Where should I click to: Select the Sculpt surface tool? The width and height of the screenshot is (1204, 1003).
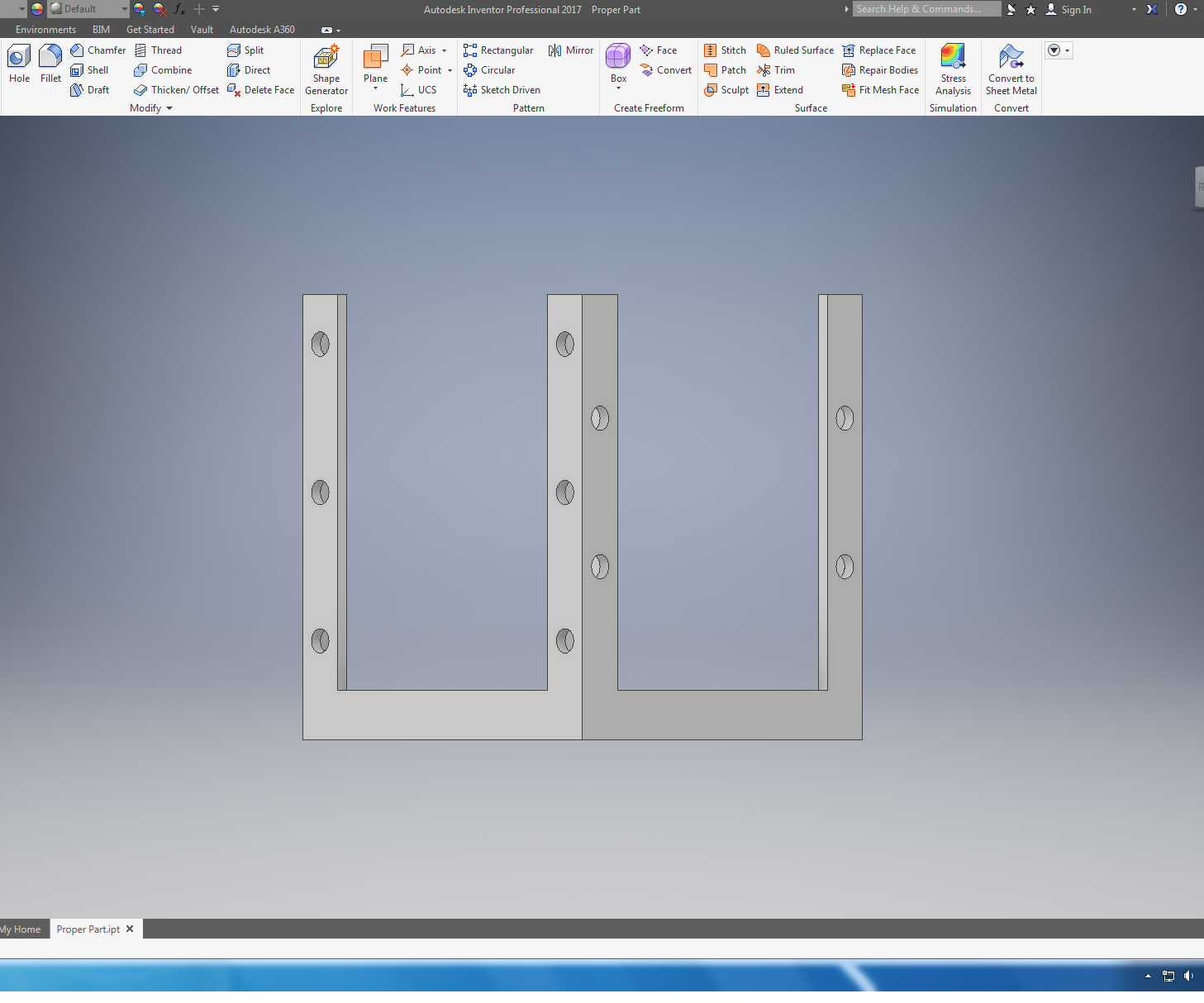(726, 90)
